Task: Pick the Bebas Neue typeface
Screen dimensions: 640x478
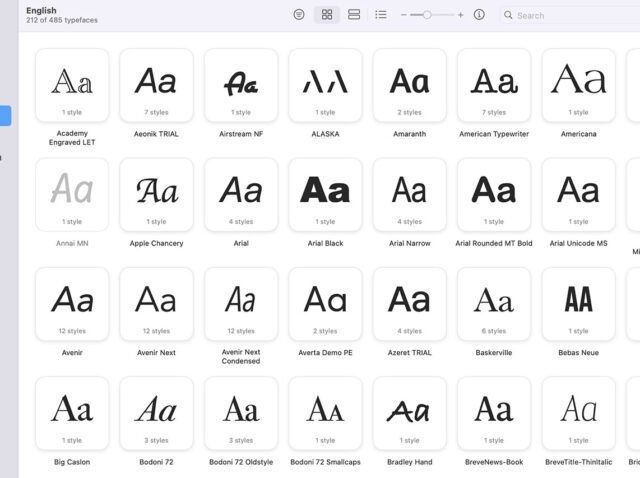Action: (578, 303)
